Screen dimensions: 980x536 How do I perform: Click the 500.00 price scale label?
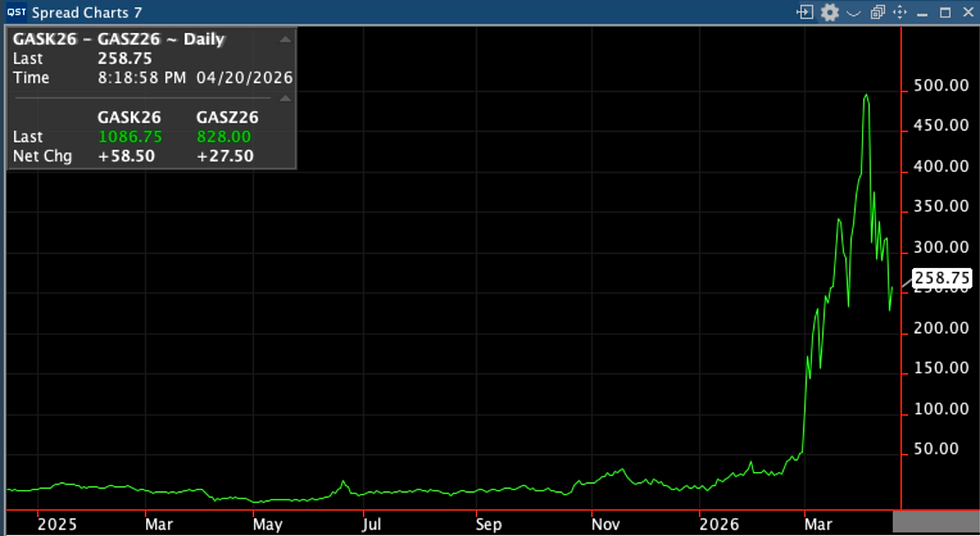[941, 86]
